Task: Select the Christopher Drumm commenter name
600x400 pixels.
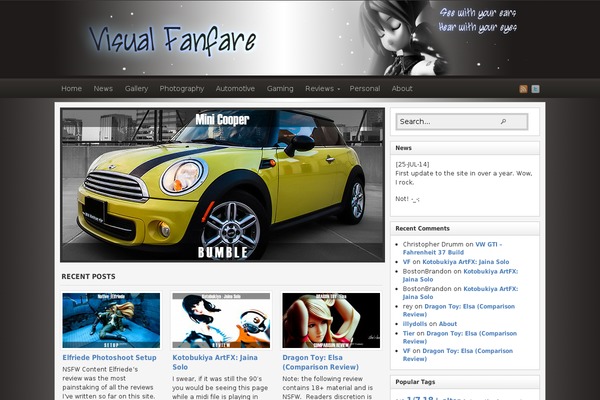Action: pyautogui.click(x=433, y=244)
